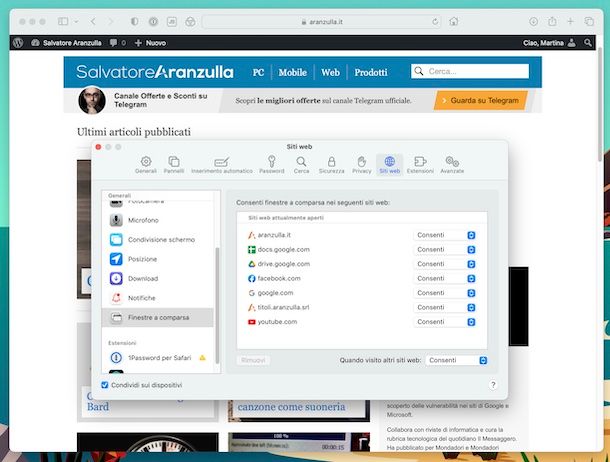Open permission dropdown for docs.google.com
Screen dimensions: 610x462
444,250
